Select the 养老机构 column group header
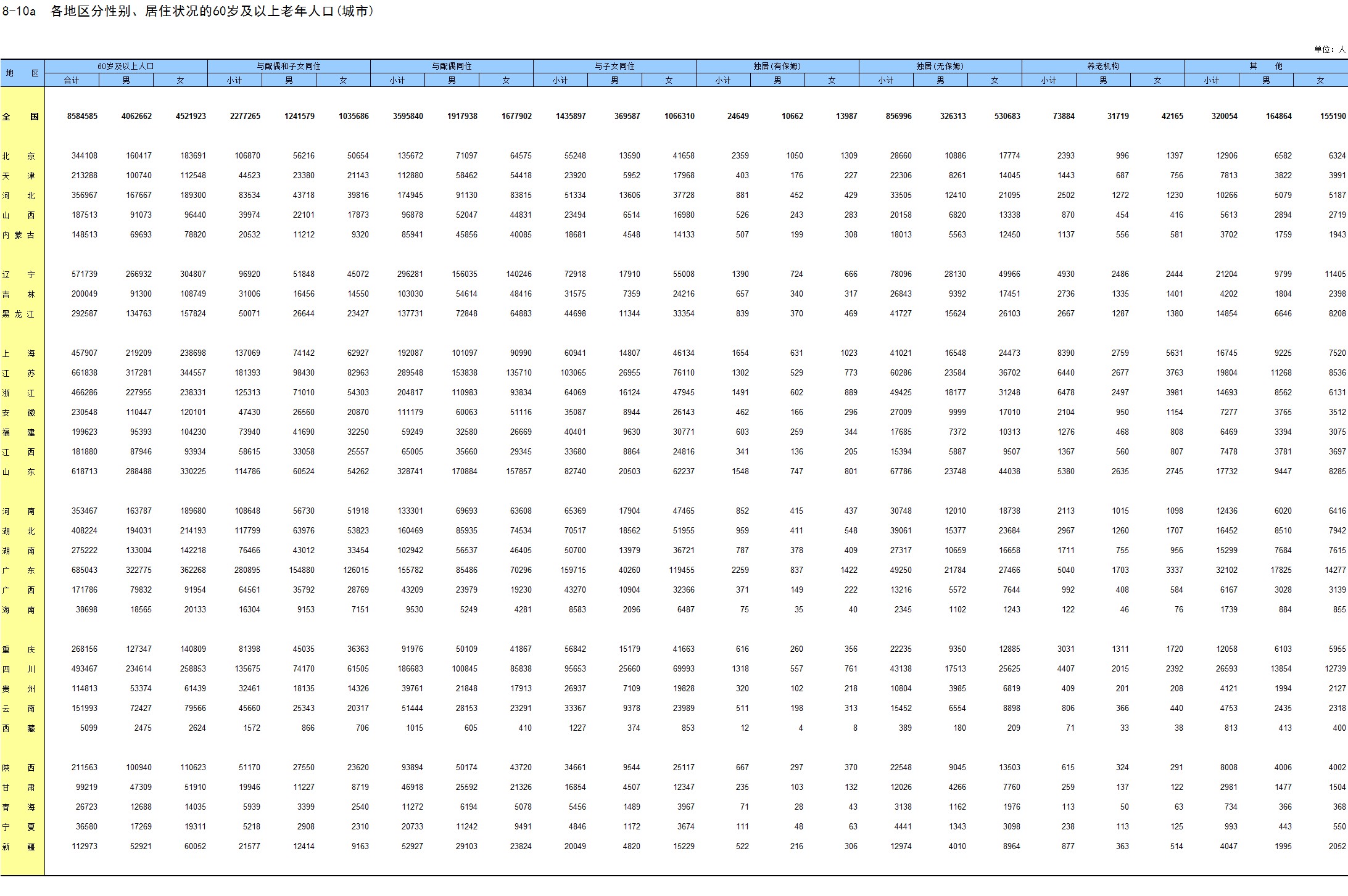Viewport: 1348px width, 896px height. click(x=1103, y=66)
